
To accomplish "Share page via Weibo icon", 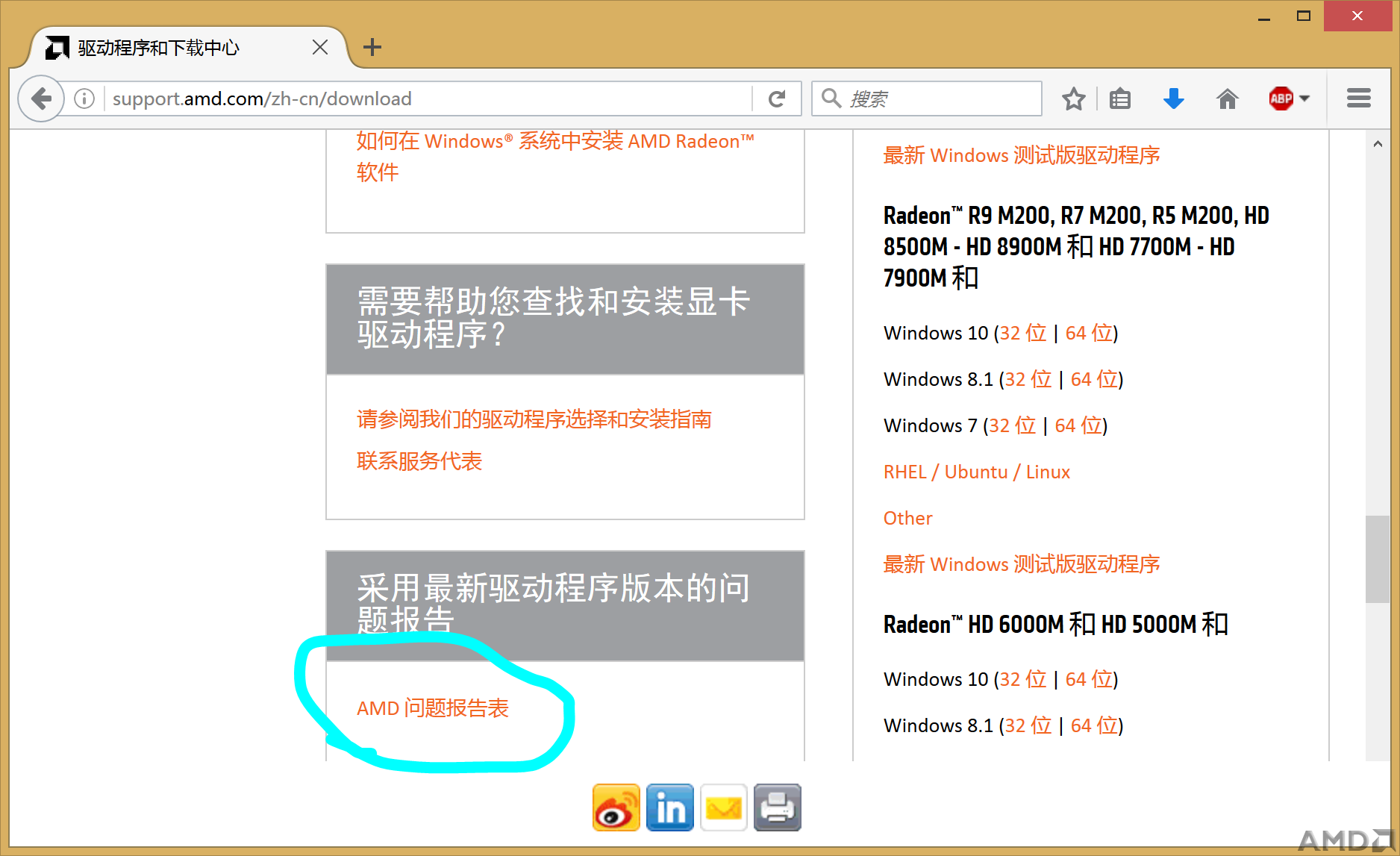I will 616,807.
